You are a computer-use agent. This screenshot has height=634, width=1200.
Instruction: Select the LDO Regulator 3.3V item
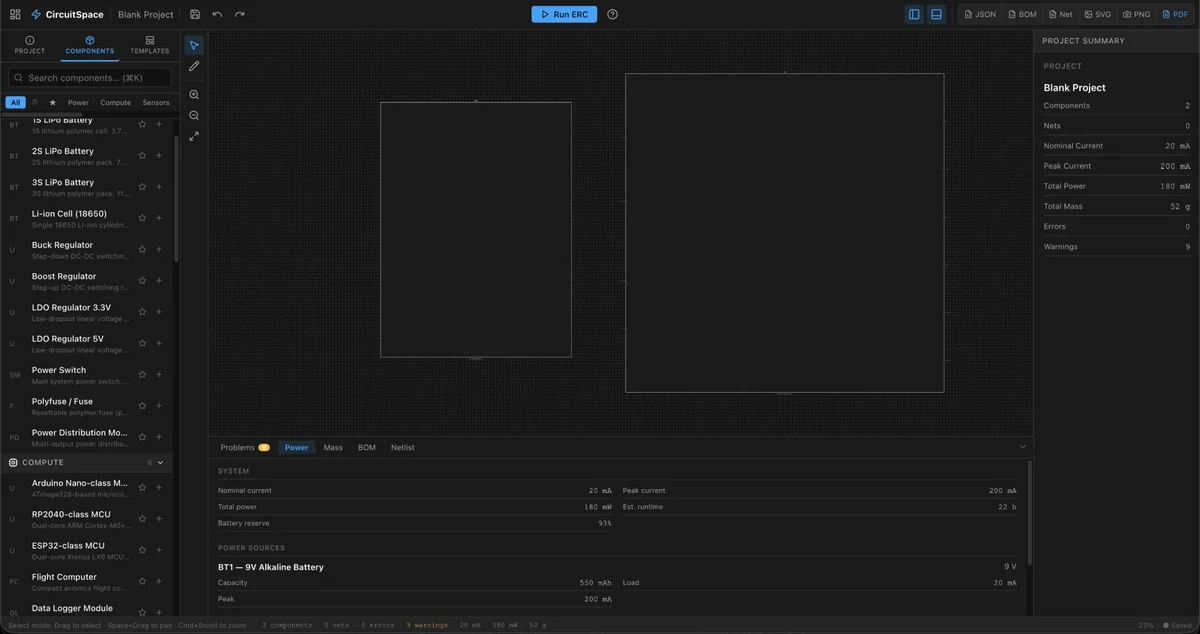click(x=86, y=312)
